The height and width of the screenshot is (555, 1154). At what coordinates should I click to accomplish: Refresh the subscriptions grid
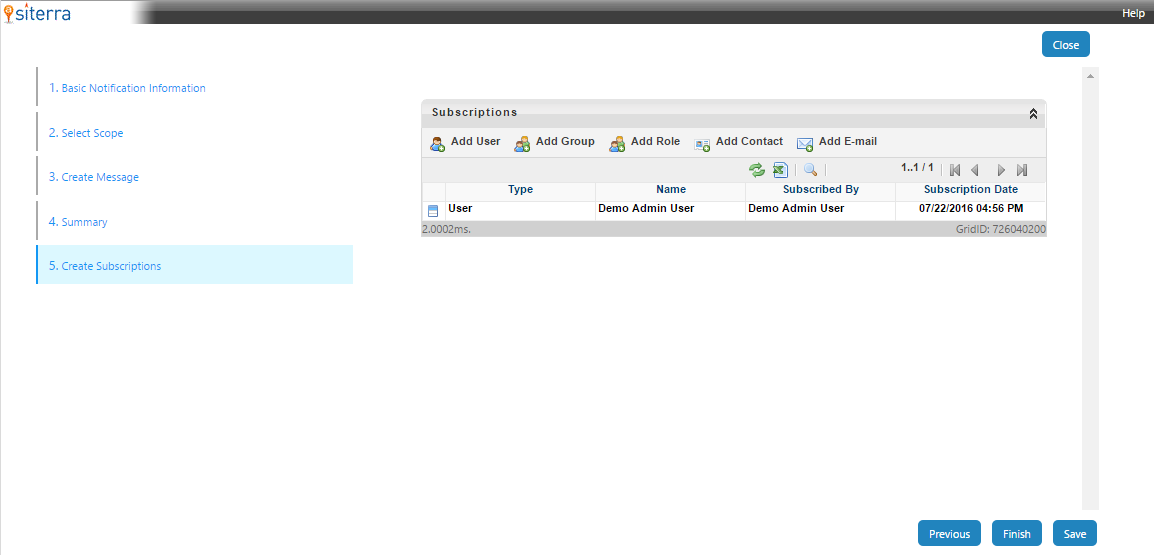(757, 170)
